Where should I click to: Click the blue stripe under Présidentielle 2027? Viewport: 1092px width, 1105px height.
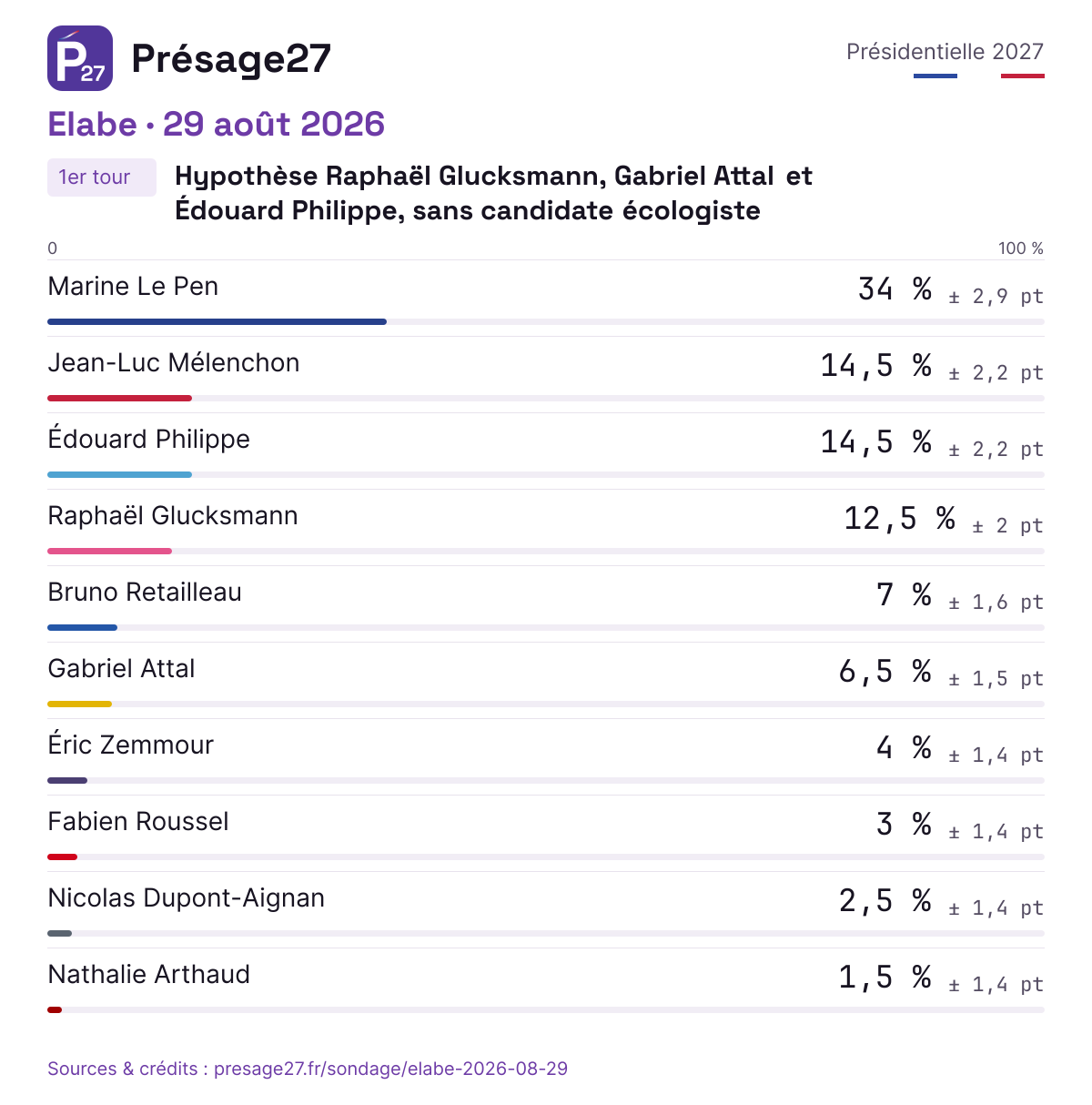(935, 76)
